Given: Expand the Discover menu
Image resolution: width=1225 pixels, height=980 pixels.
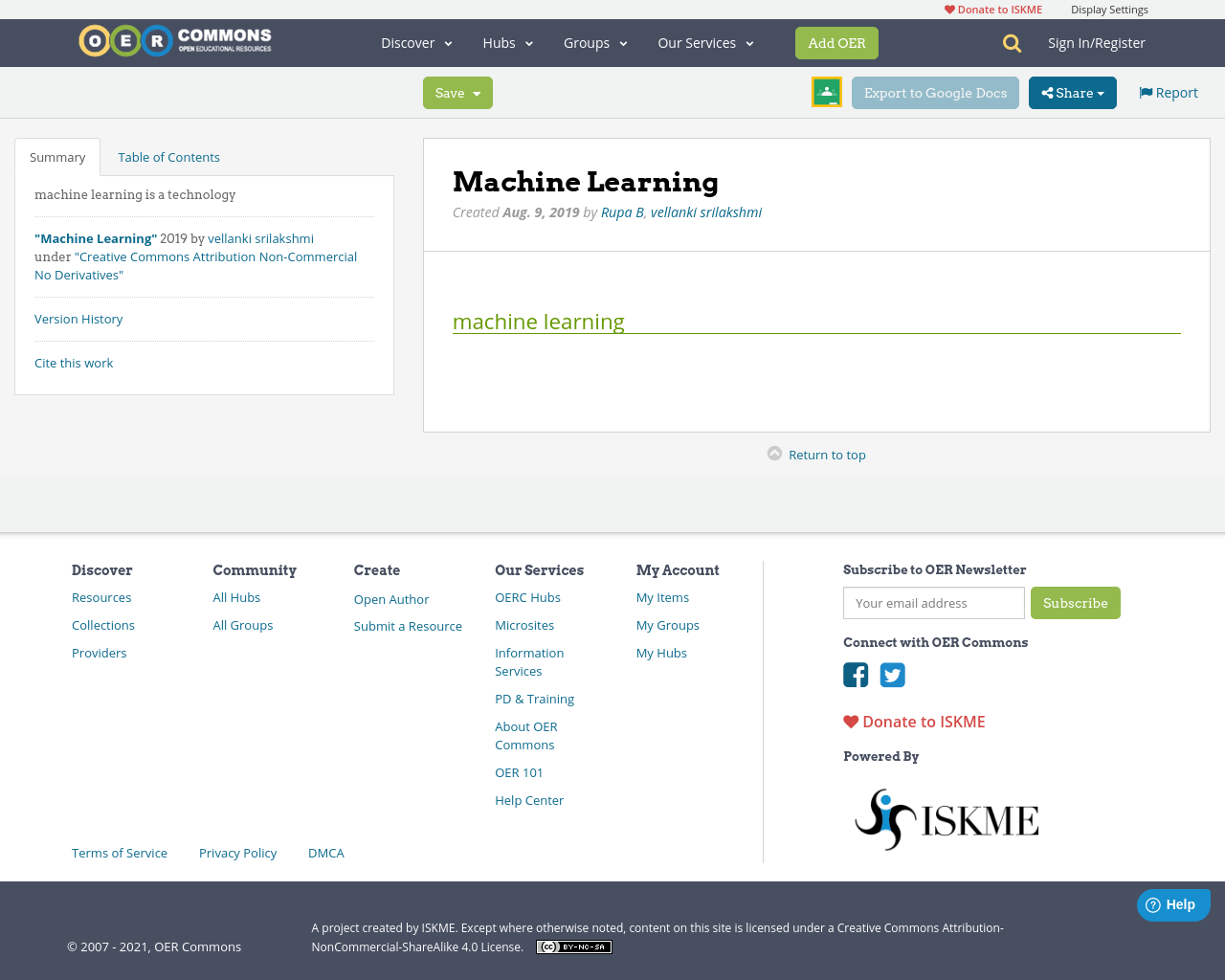Looking at the screenshot, I should [416, 43].
